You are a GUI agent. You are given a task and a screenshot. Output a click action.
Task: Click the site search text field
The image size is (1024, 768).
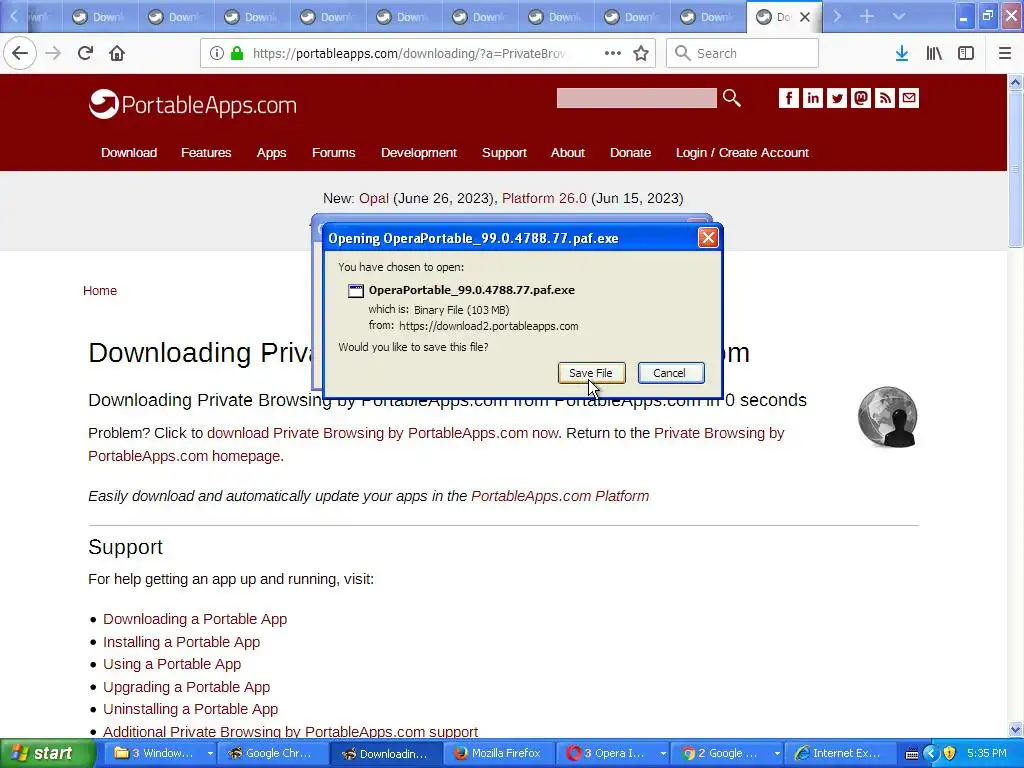point(636,98)
